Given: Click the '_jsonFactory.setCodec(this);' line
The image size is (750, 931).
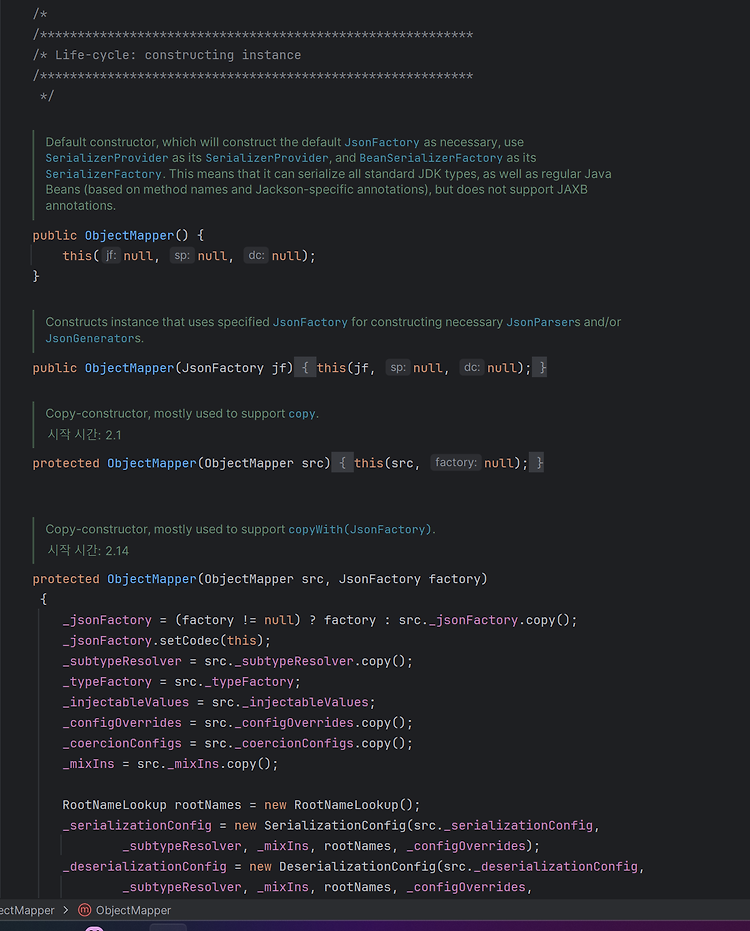Looking at the screenshot, I should [167, 641].
